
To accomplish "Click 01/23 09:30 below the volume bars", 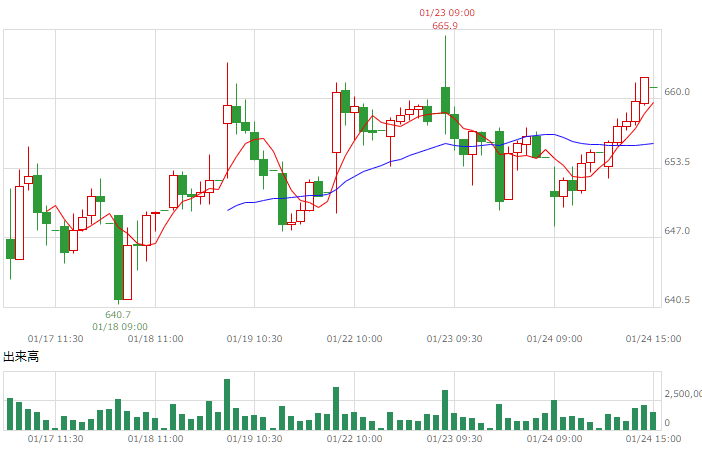I will click(x=454, y=439).
